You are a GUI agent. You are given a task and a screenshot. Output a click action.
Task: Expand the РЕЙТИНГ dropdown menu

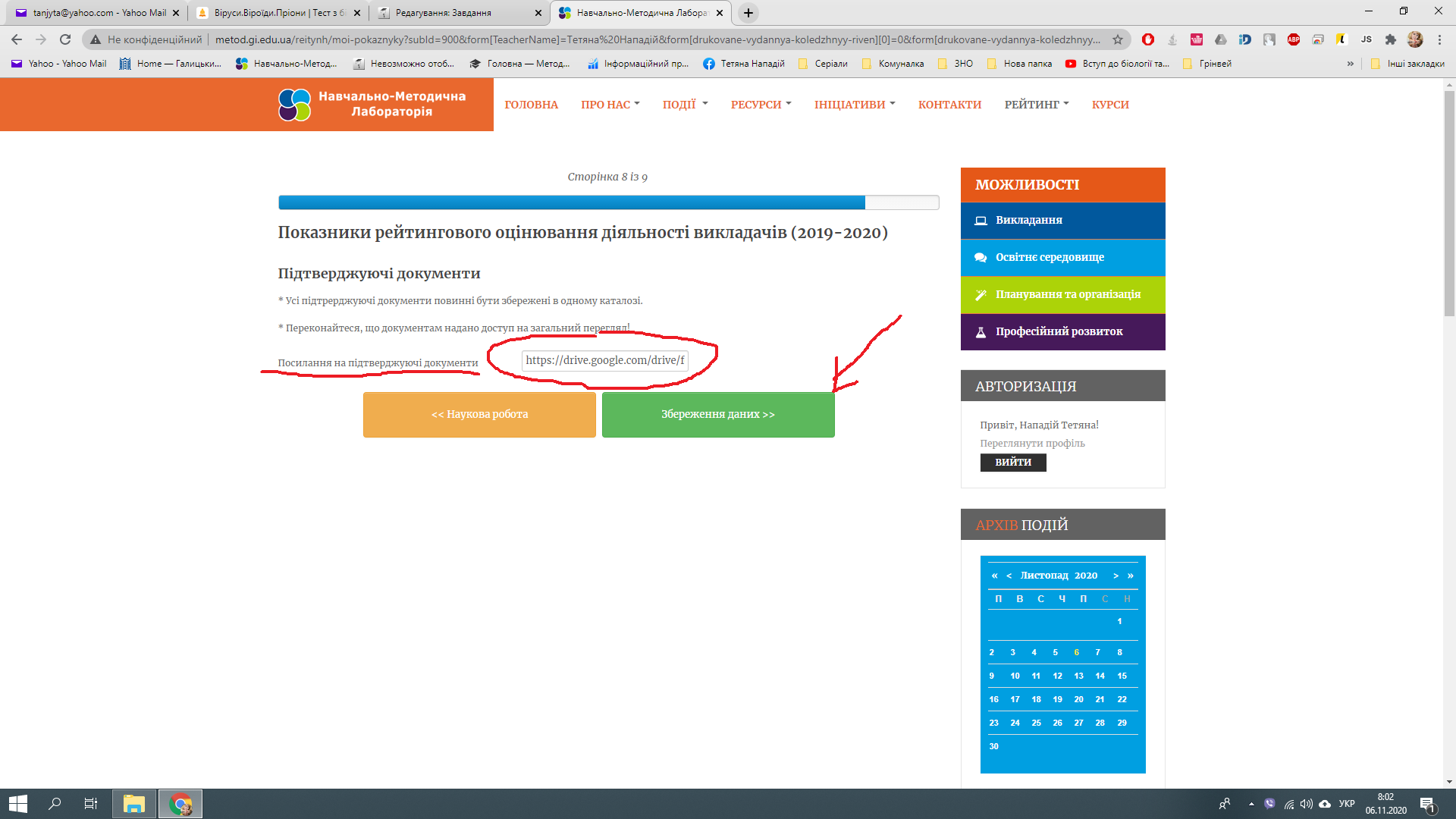(1036, 105)
